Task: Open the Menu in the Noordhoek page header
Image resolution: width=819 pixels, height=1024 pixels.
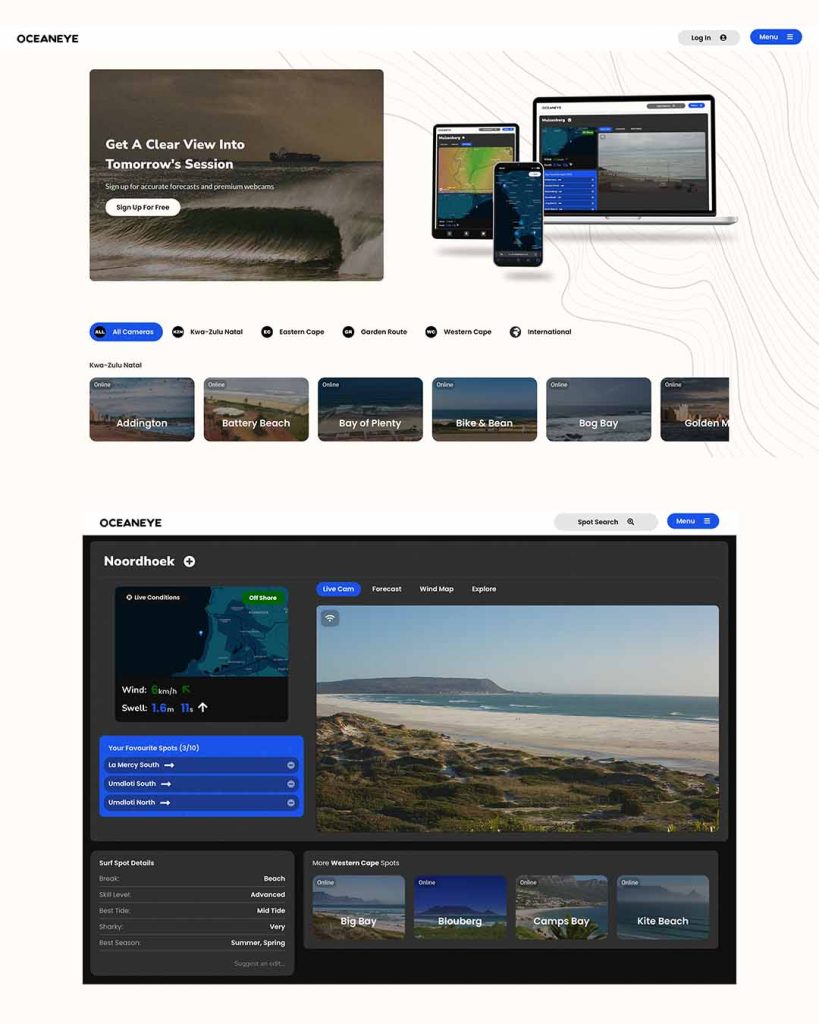Action: (692, 521)
